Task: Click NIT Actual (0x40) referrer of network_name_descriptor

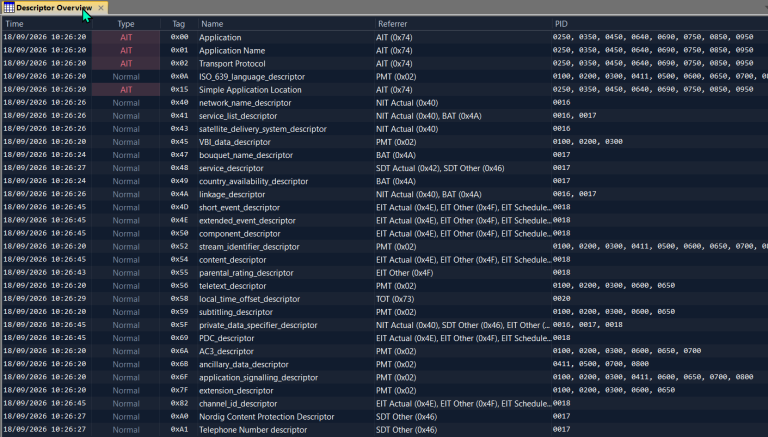Action: [407, 103]
